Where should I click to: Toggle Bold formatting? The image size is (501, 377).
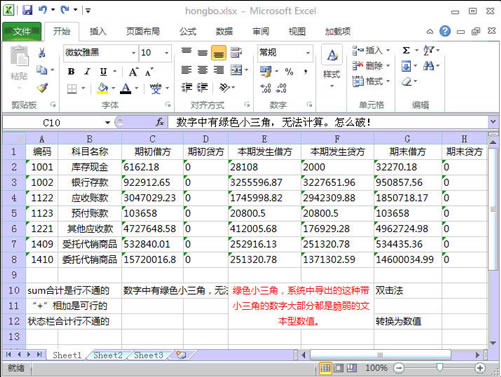point(71,71)
